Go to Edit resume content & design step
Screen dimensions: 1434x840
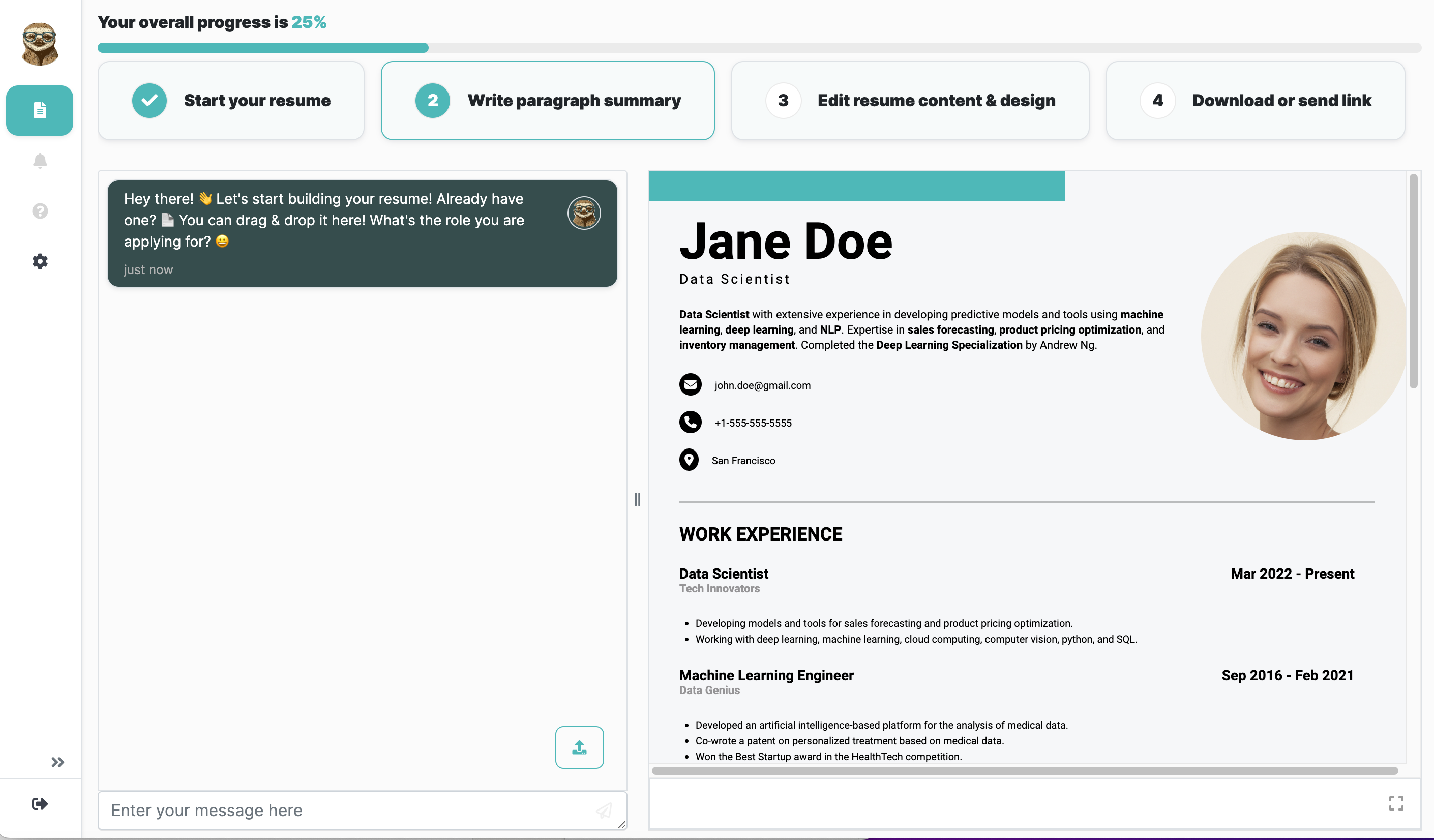click(x=910, y=101)
